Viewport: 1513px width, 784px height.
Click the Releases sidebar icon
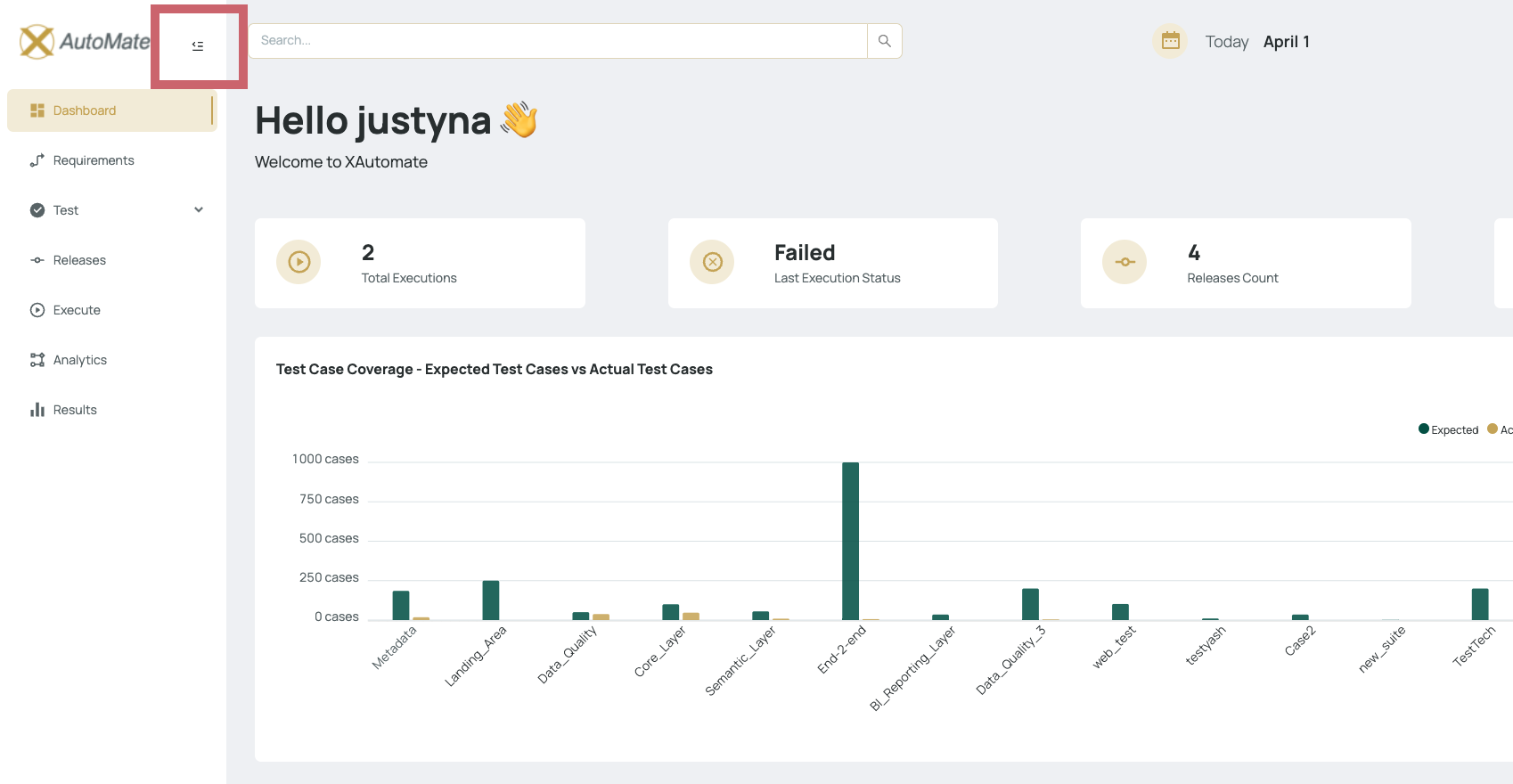point(37,260)
